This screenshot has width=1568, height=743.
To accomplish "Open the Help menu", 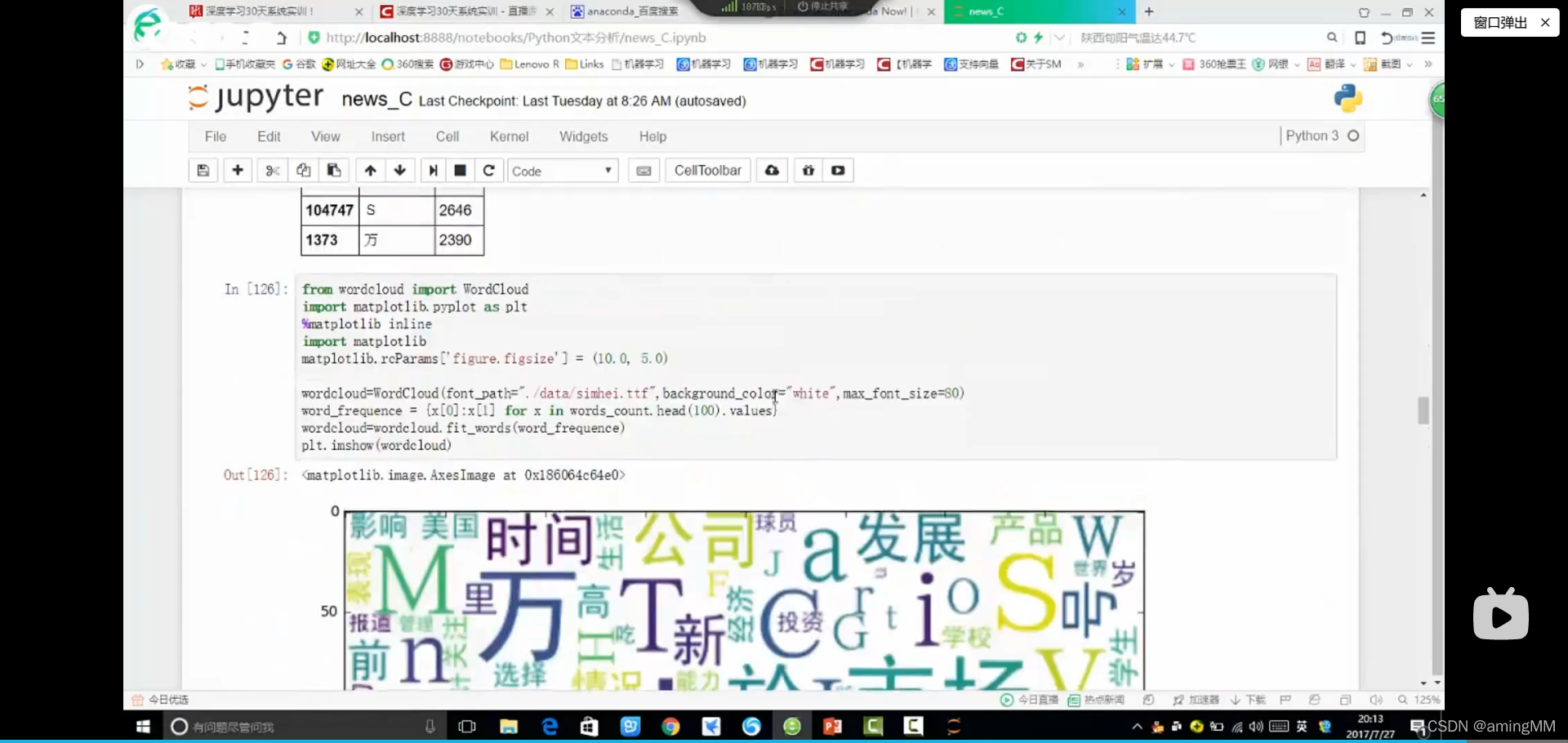I will (653, 136).
